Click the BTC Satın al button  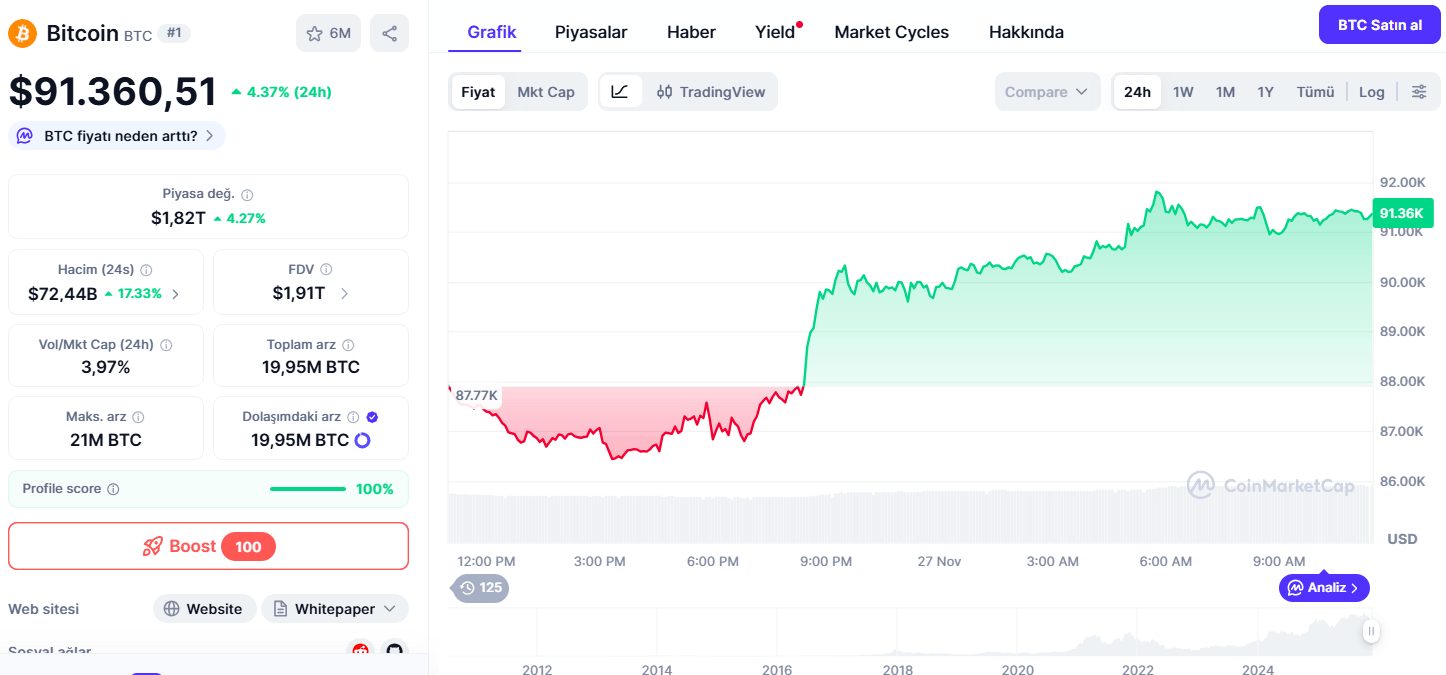(1379, 25)
